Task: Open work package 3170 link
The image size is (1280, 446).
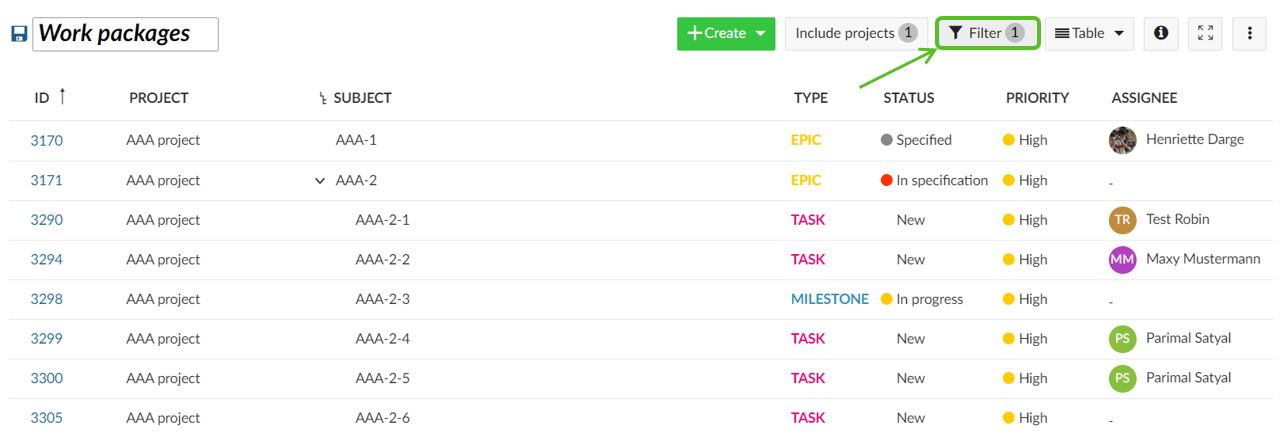Action: 46,141
